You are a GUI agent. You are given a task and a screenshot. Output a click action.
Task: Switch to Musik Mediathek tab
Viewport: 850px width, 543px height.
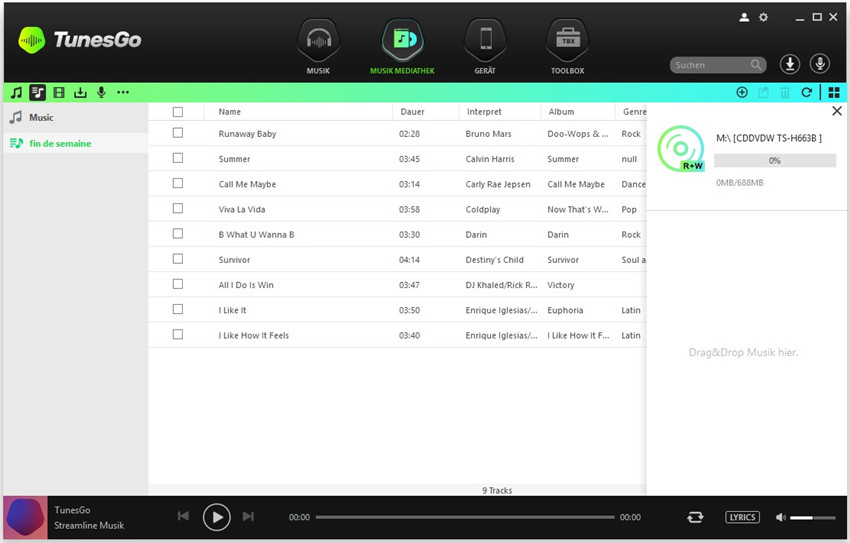pos(402,46)
